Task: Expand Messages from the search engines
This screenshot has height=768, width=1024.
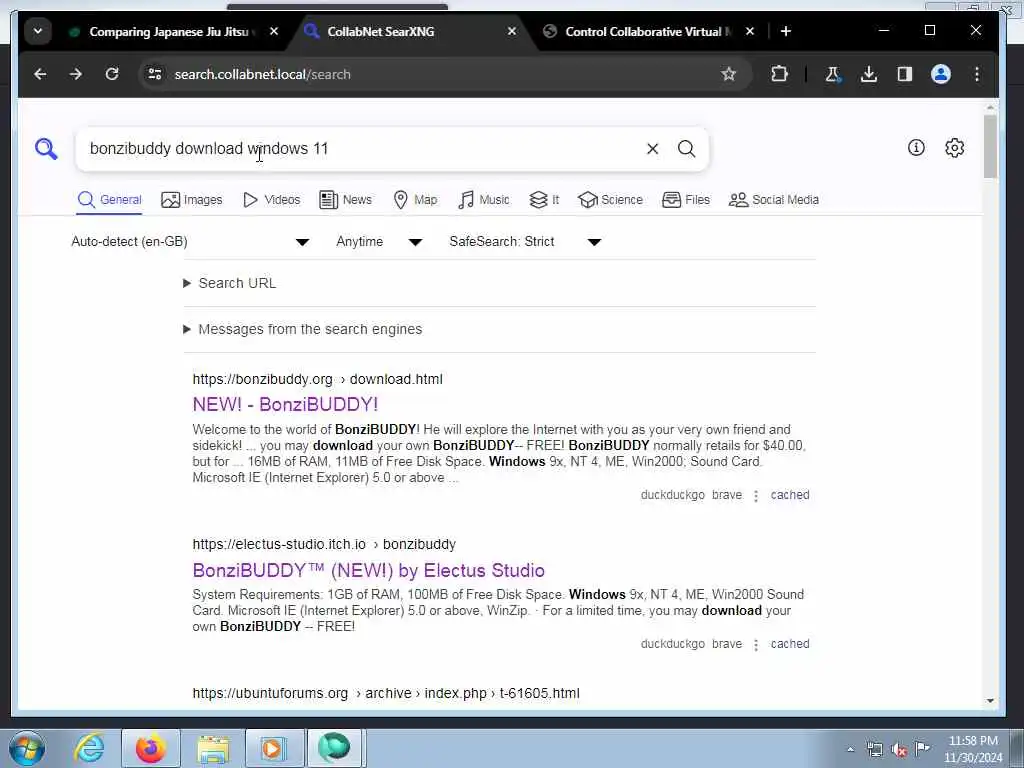Action: [302, 329]
